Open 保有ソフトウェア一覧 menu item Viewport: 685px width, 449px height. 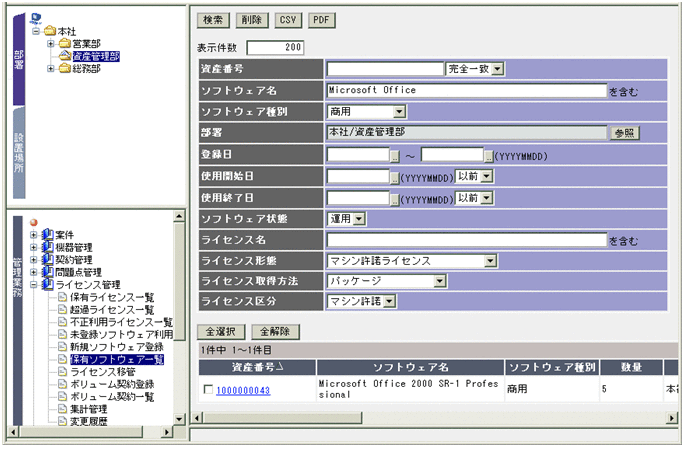click(x=117, y=359)
